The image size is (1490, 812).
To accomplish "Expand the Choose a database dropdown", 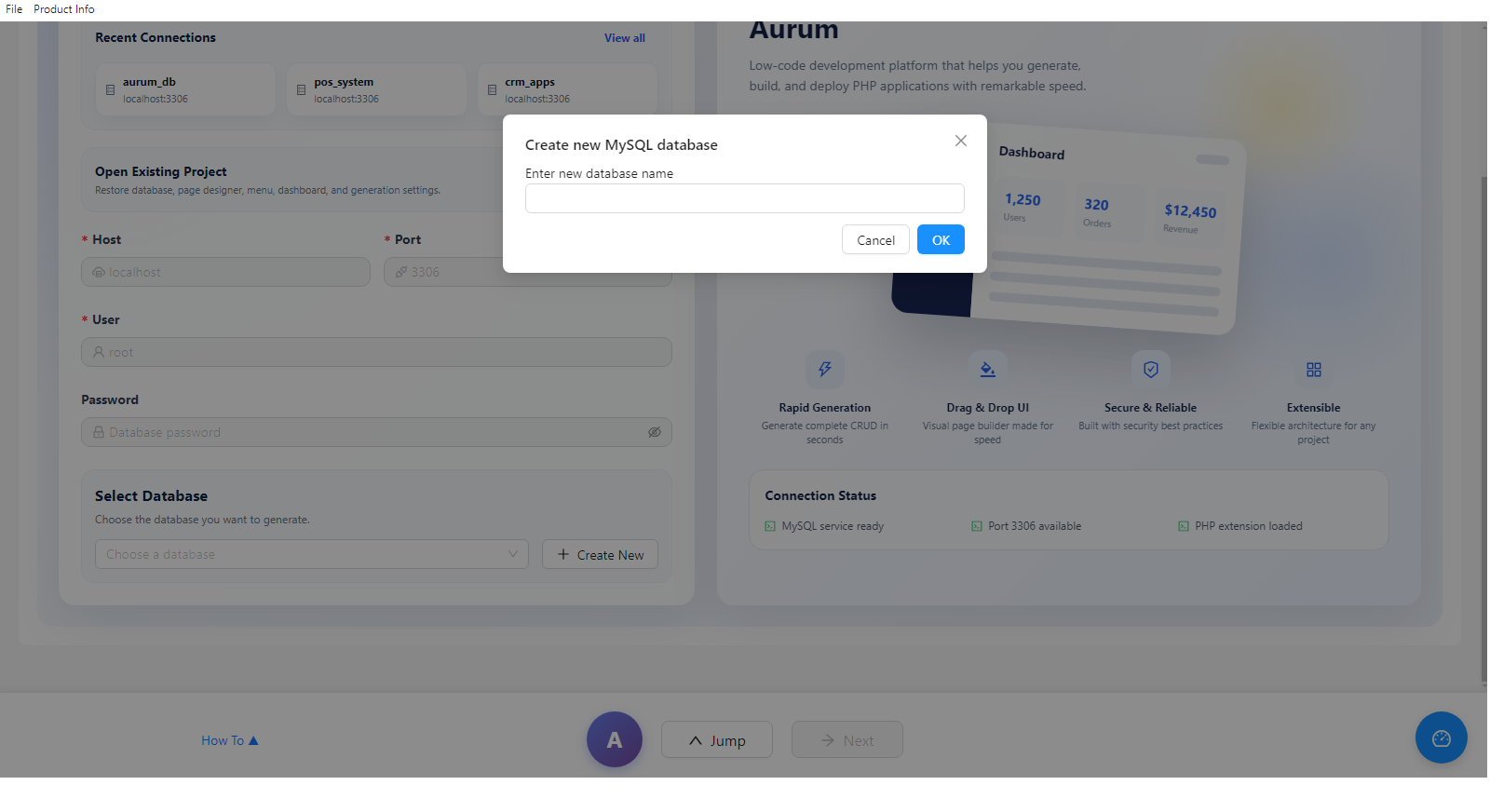I will 311,554.
